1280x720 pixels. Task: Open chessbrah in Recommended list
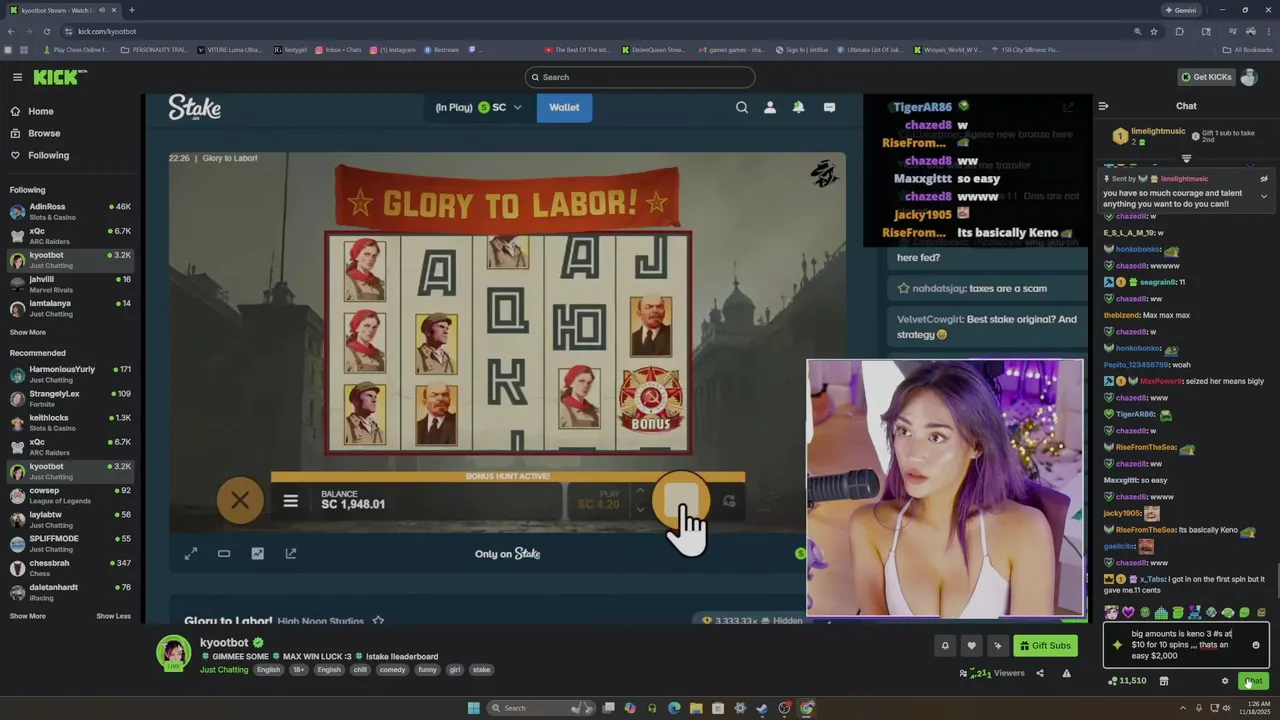(x=70, y=568)
